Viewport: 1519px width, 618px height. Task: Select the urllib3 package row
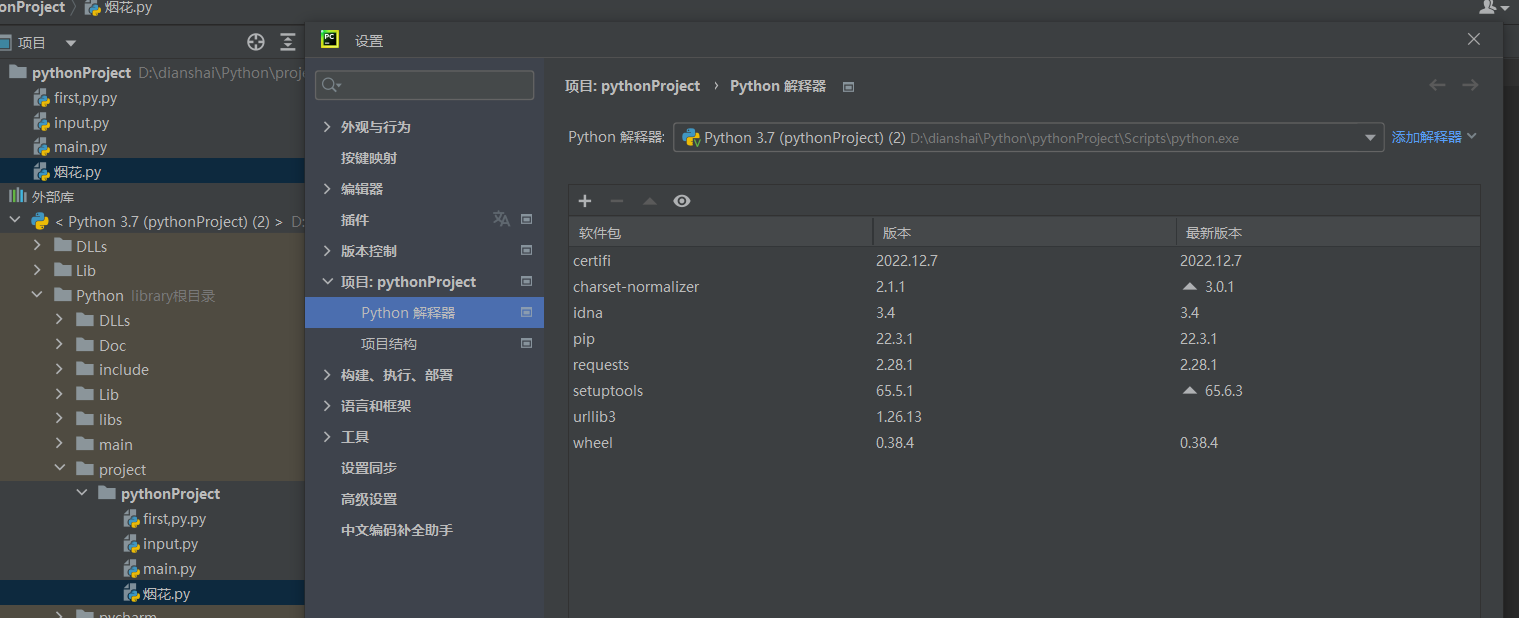(1024, 416)
